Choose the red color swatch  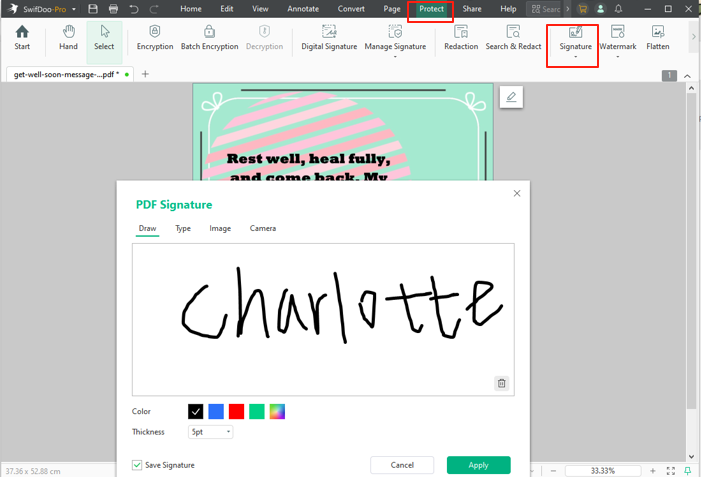click(x=236, y=411)
